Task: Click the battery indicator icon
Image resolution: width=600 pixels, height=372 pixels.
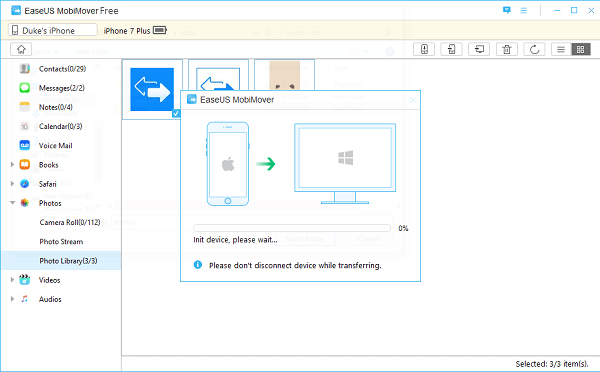Action: 160,30
